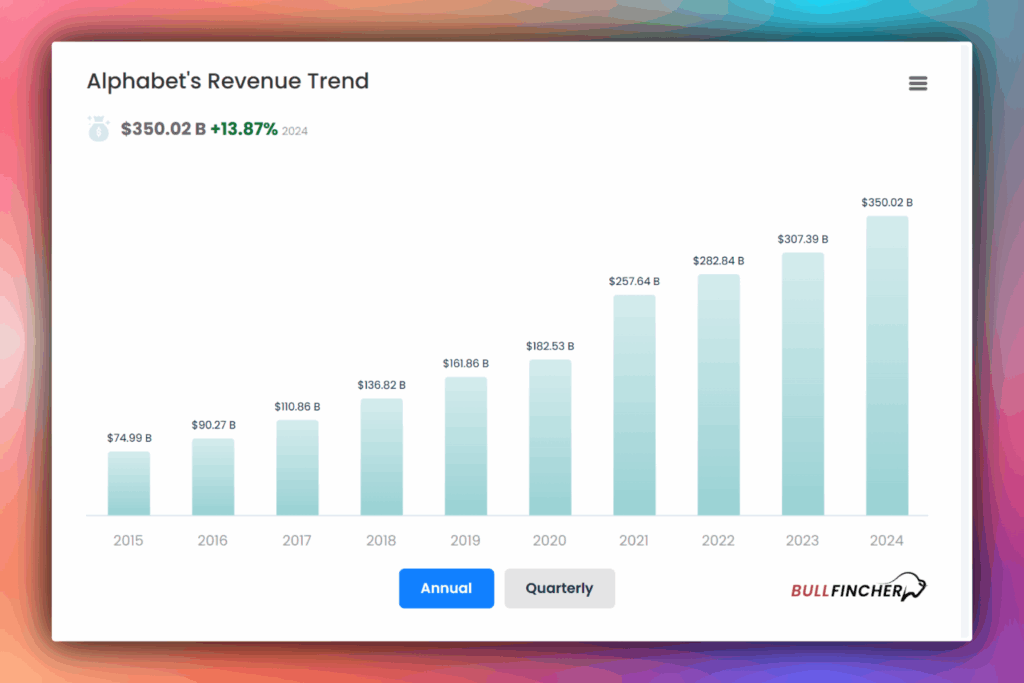The image size is (1024, 683).
Task: Click the 2019 axis label
Action: (x=465, y=540)
